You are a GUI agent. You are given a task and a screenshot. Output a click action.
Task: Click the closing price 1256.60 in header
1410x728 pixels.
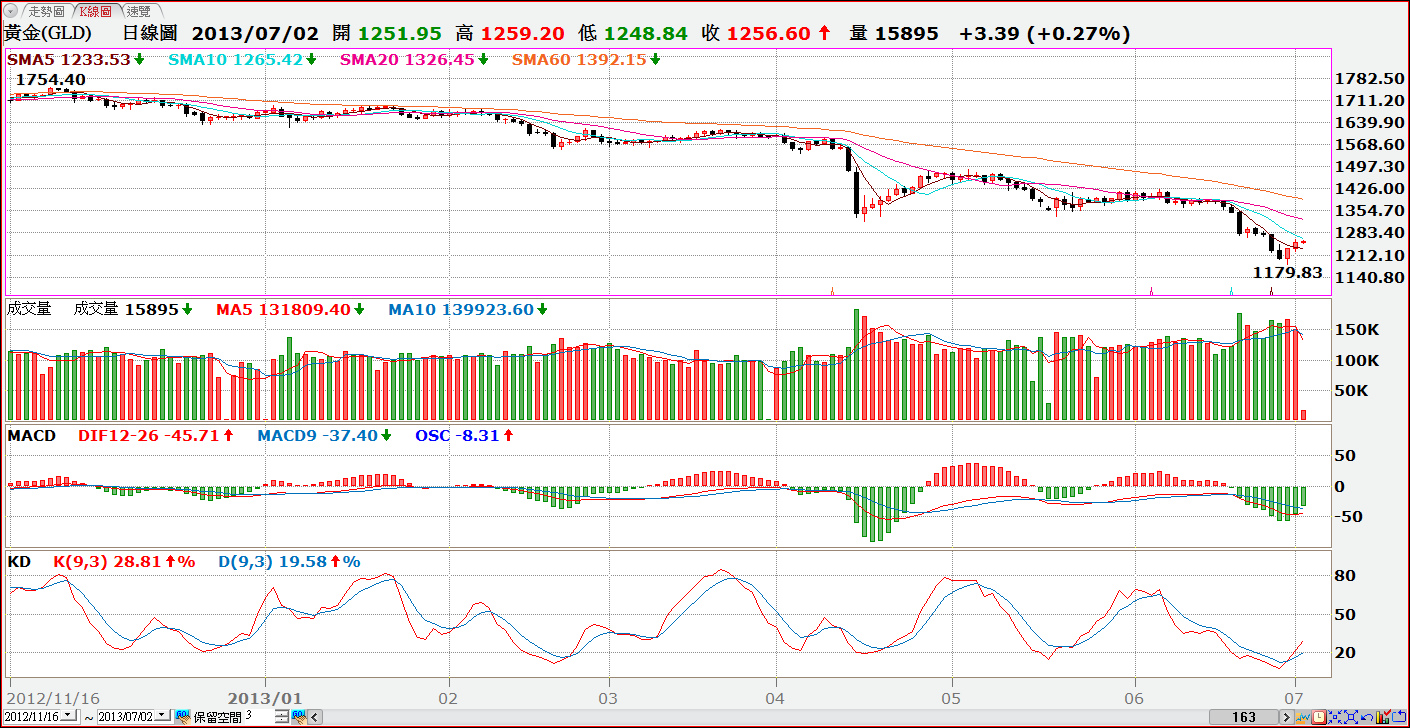tap(768, 33)
